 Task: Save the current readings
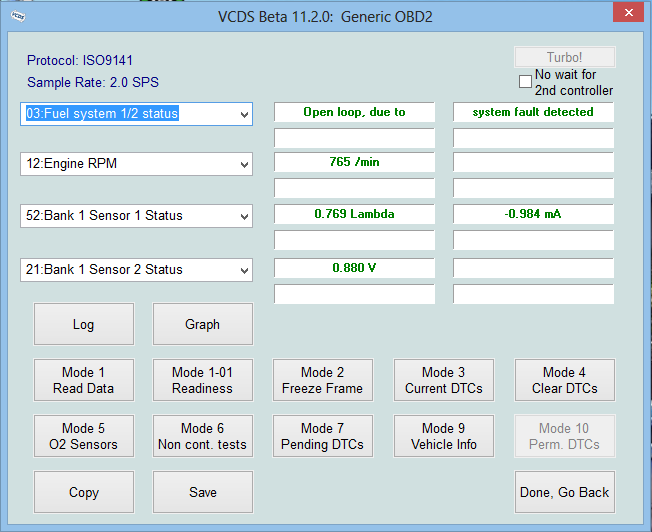coord(203,492)
